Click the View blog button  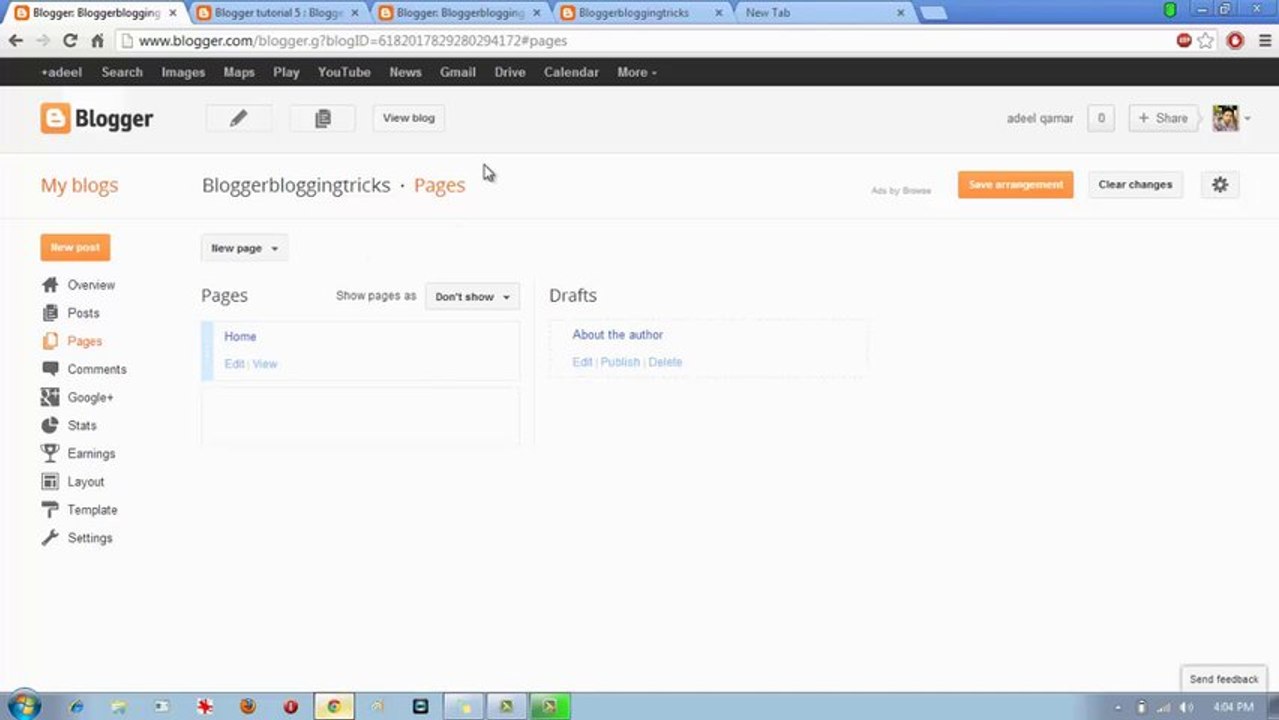(409, 118)
